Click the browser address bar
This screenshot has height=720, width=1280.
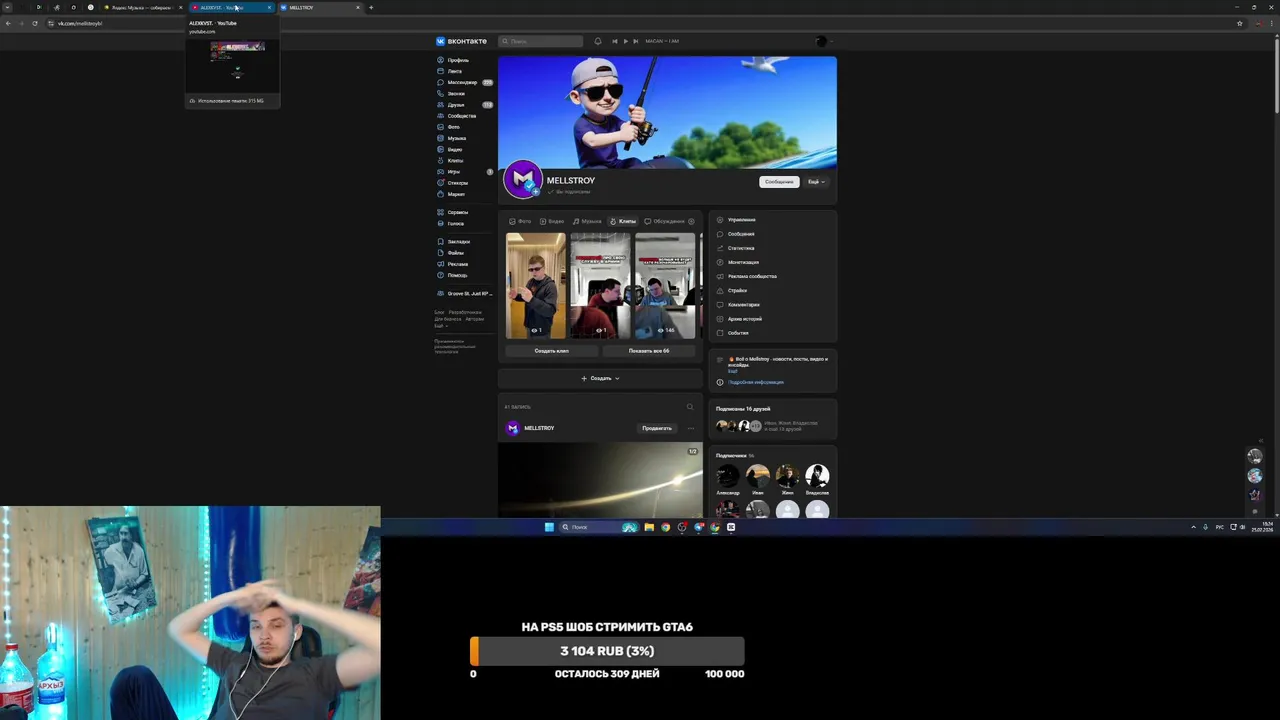pos(640,23)
